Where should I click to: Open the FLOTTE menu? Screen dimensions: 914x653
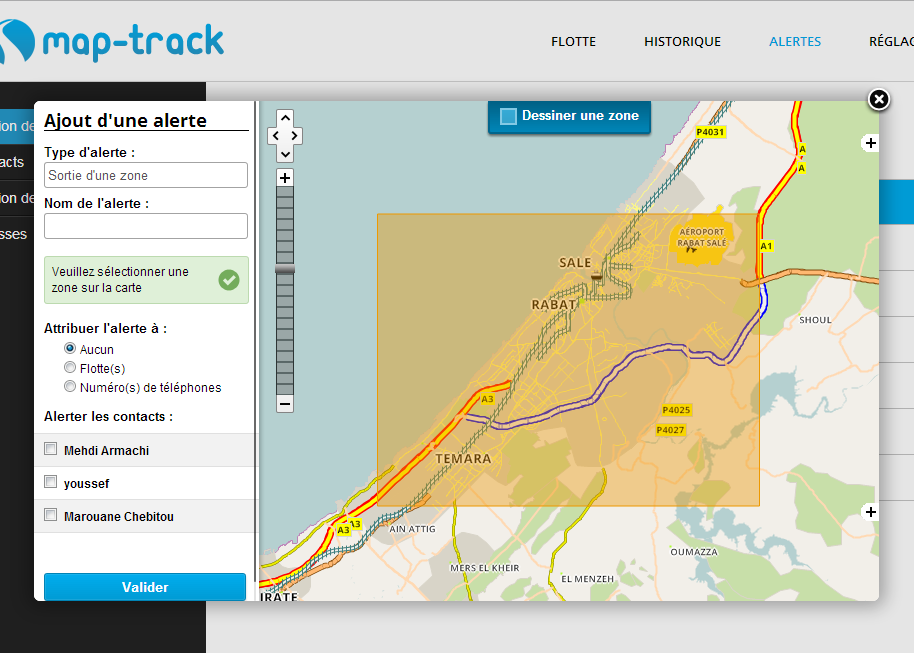(x=573, y=42)
